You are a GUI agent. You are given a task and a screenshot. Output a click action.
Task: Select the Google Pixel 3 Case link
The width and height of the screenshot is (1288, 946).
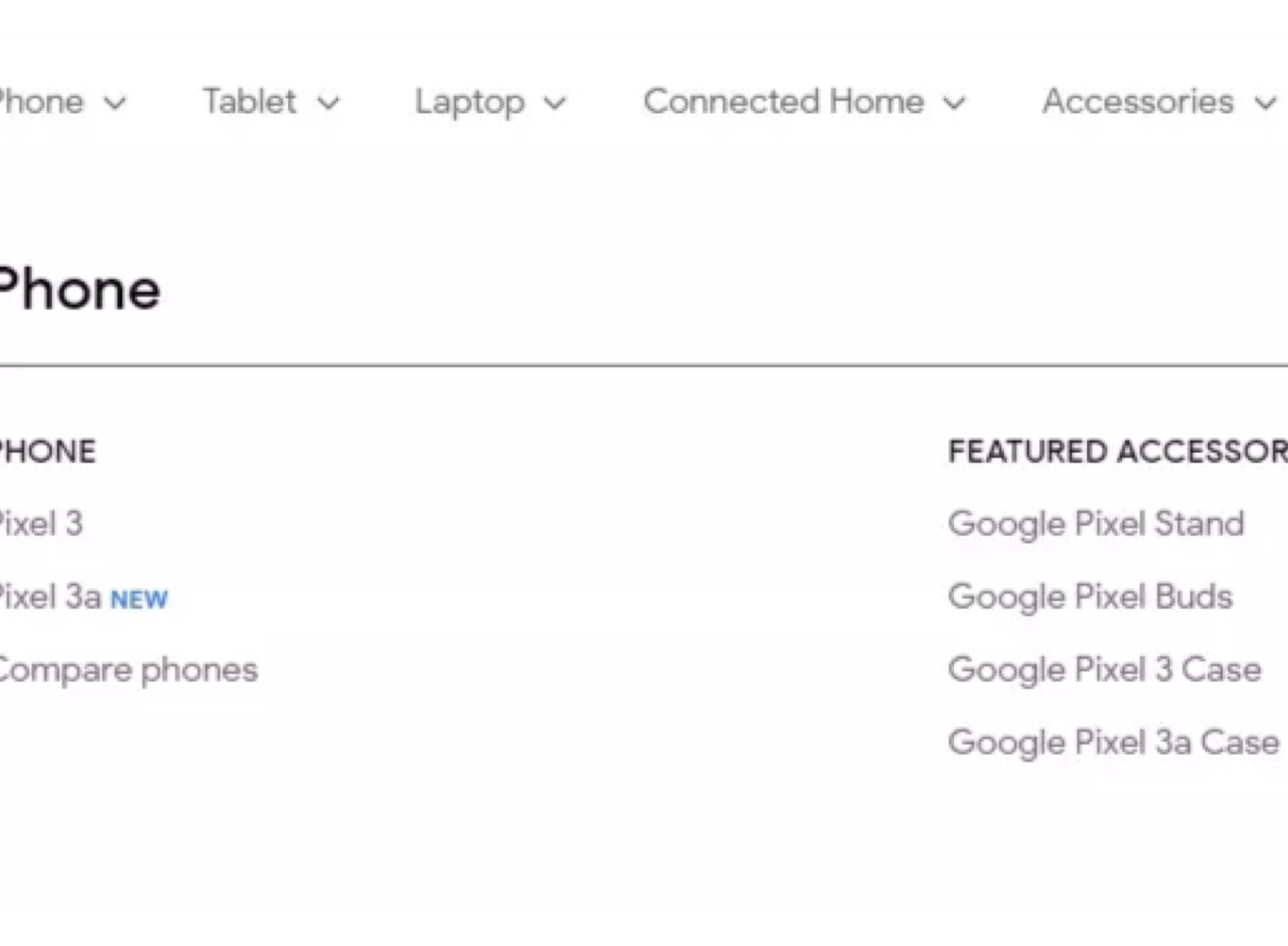coord(1104,670)
